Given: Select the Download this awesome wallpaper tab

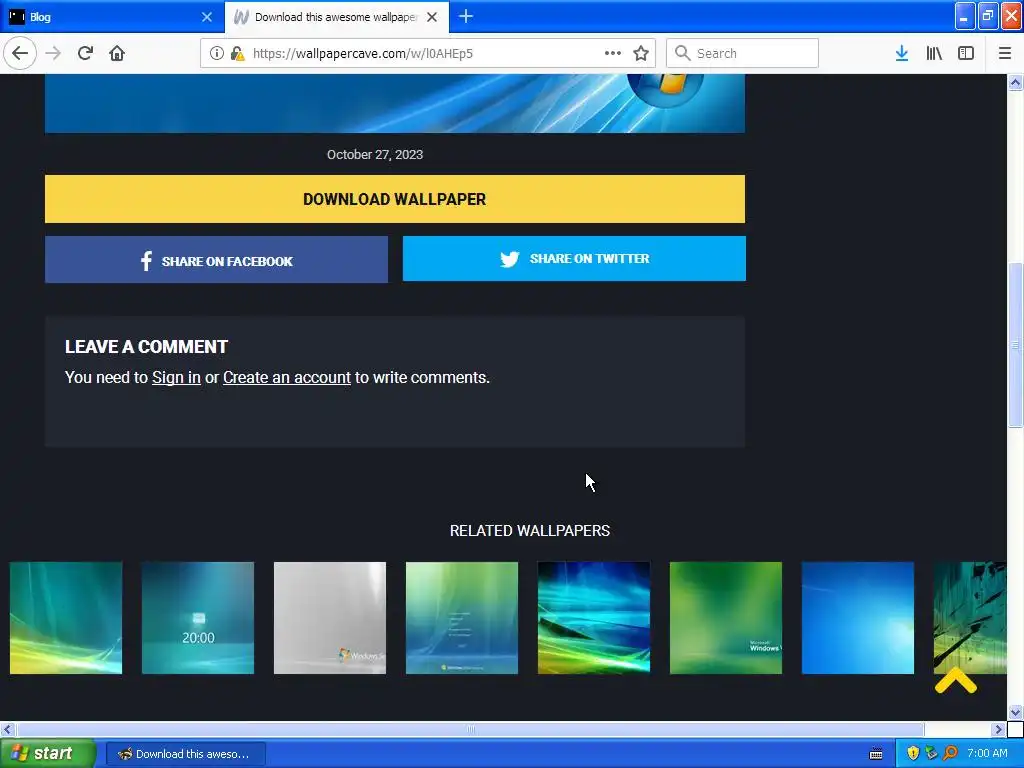Looking at the screenshot, I should click(336, 17).
